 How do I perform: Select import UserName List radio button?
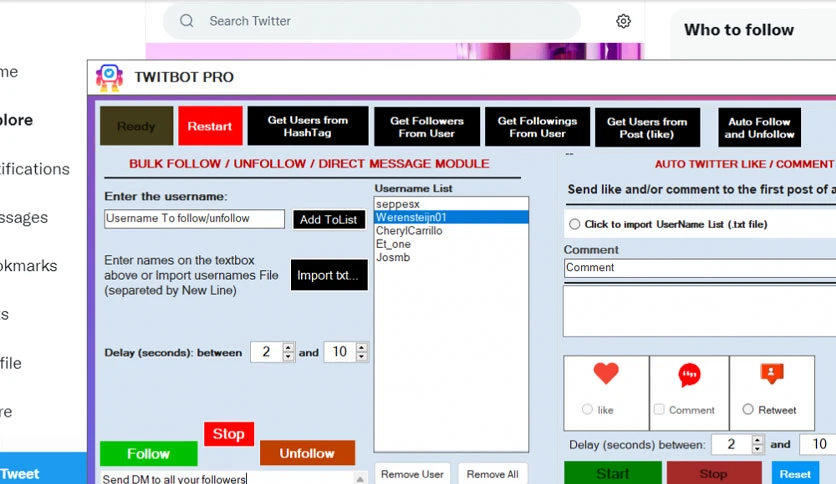(574, 224)
